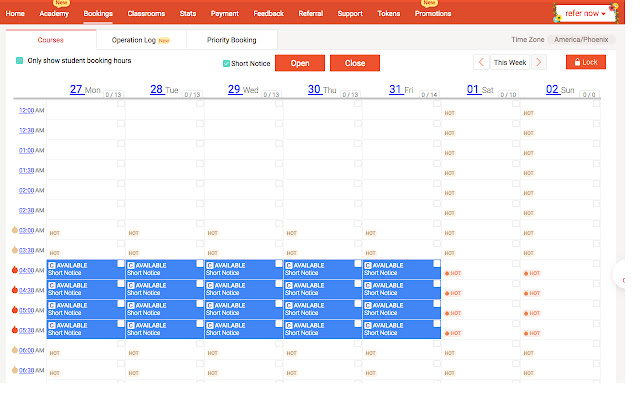Check Tuesday 04:30 AM slot checkbox
This screenshot has height=400, width=640.
200,284
